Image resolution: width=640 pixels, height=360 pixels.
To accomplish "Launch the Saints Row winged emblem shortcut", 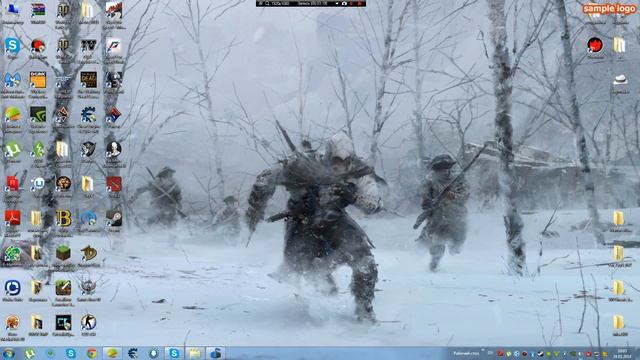I will point(89,287).
